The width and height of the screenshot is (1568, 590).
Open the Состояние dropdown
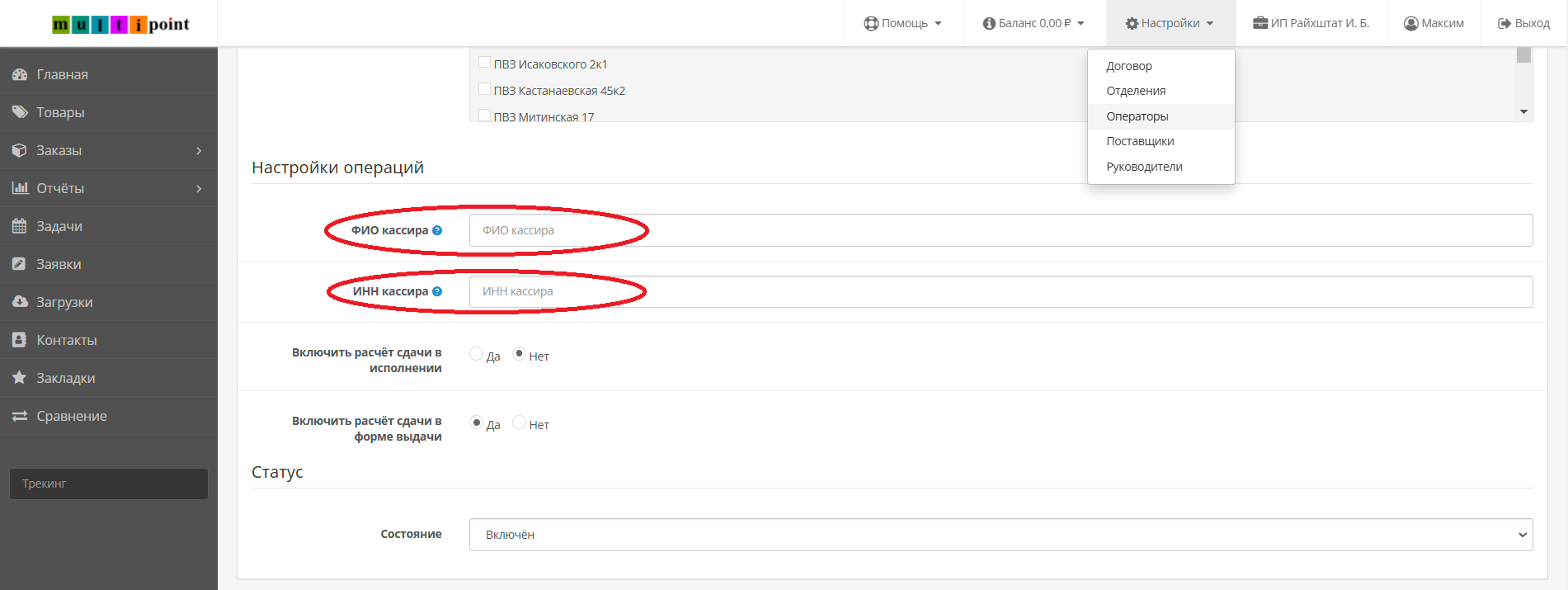(x=1001, y=535)
